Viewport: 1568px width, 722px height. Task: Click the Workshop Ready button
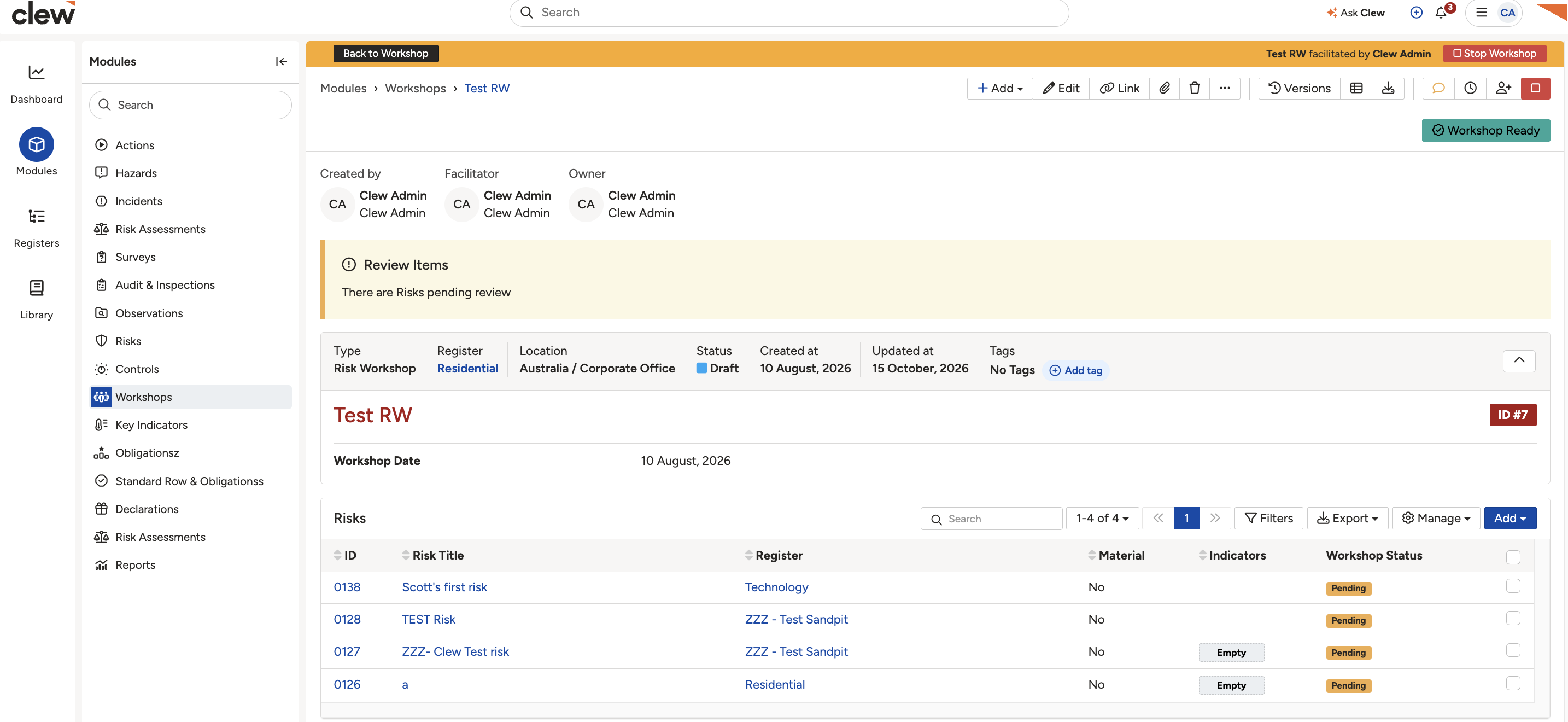pos(1485,130)
